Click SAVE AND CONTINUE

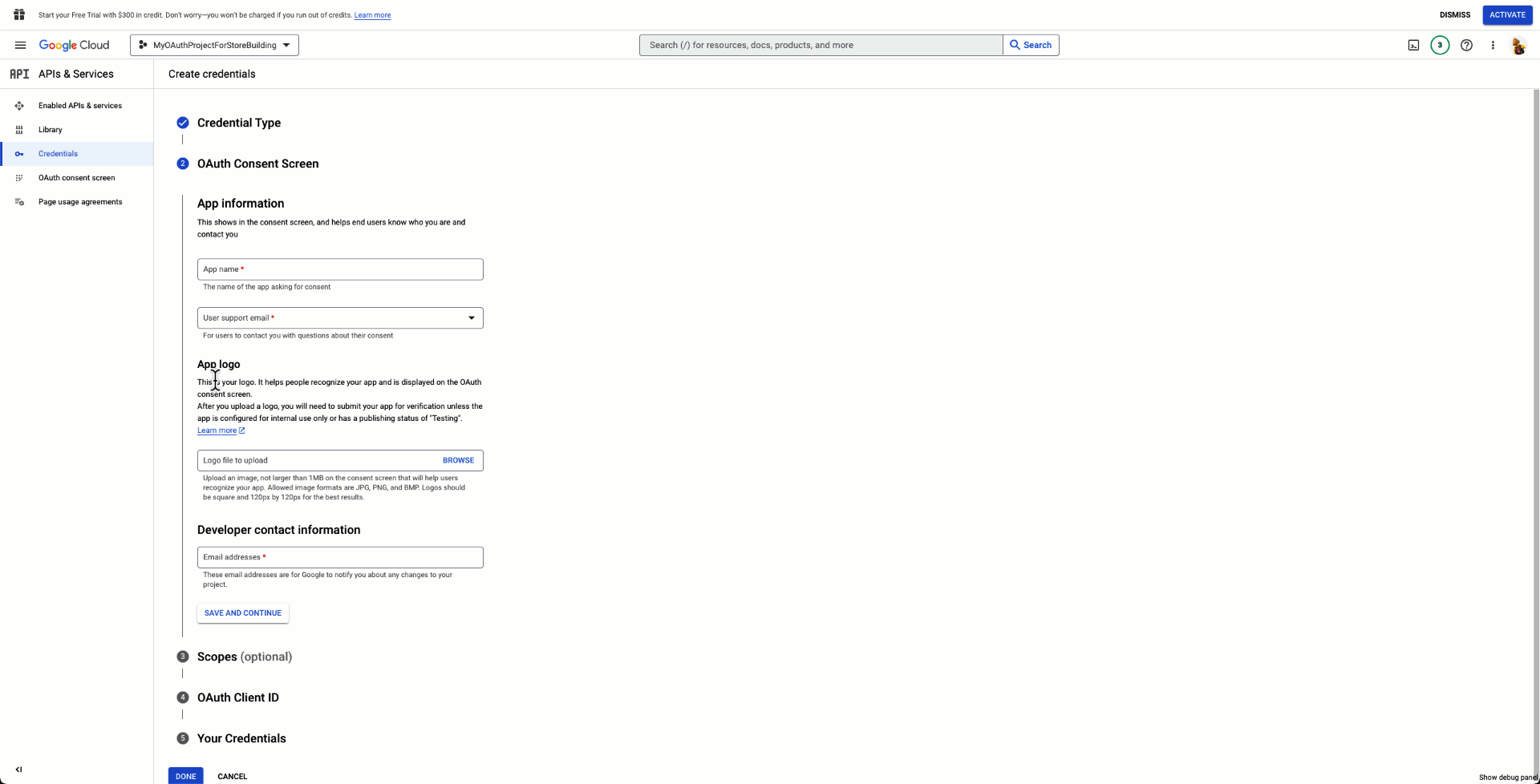click(x=241, y=612)
